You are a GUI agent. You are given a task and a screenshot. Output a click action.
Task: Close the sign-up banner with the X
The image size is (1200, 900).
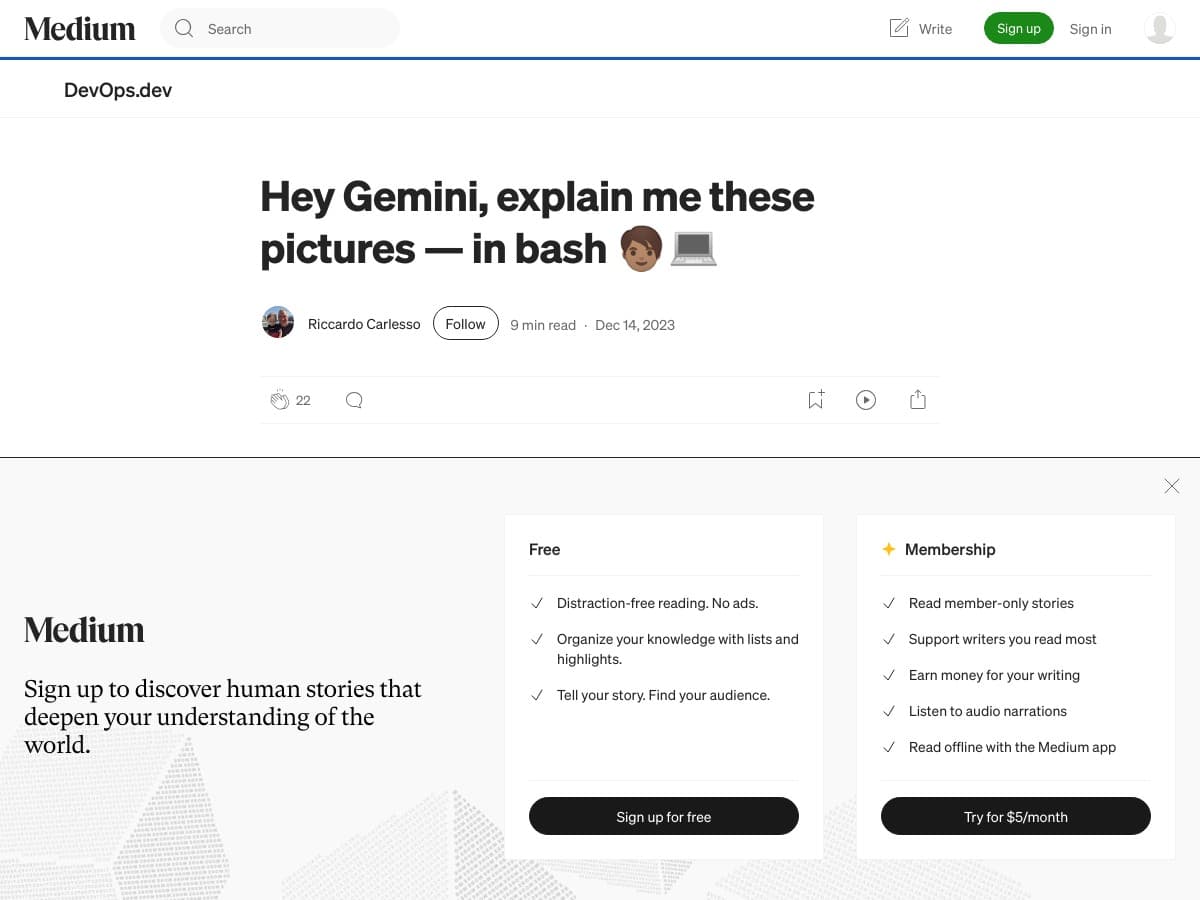coord(1172,486)
